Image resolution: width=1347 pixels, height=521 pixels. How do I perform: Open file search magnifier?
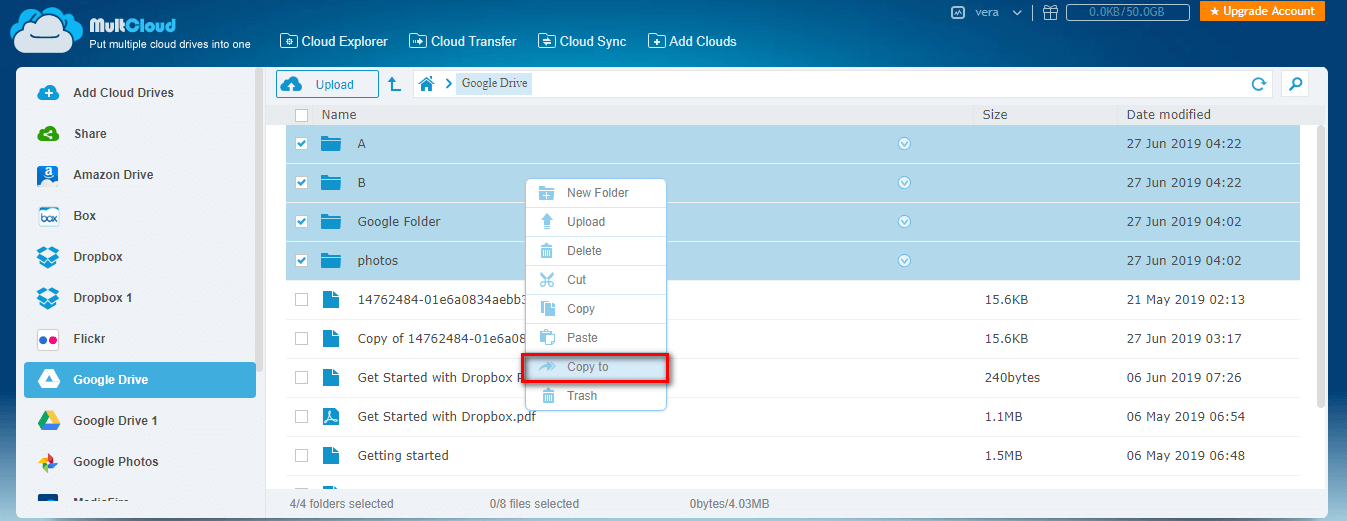coord(1295,84)
